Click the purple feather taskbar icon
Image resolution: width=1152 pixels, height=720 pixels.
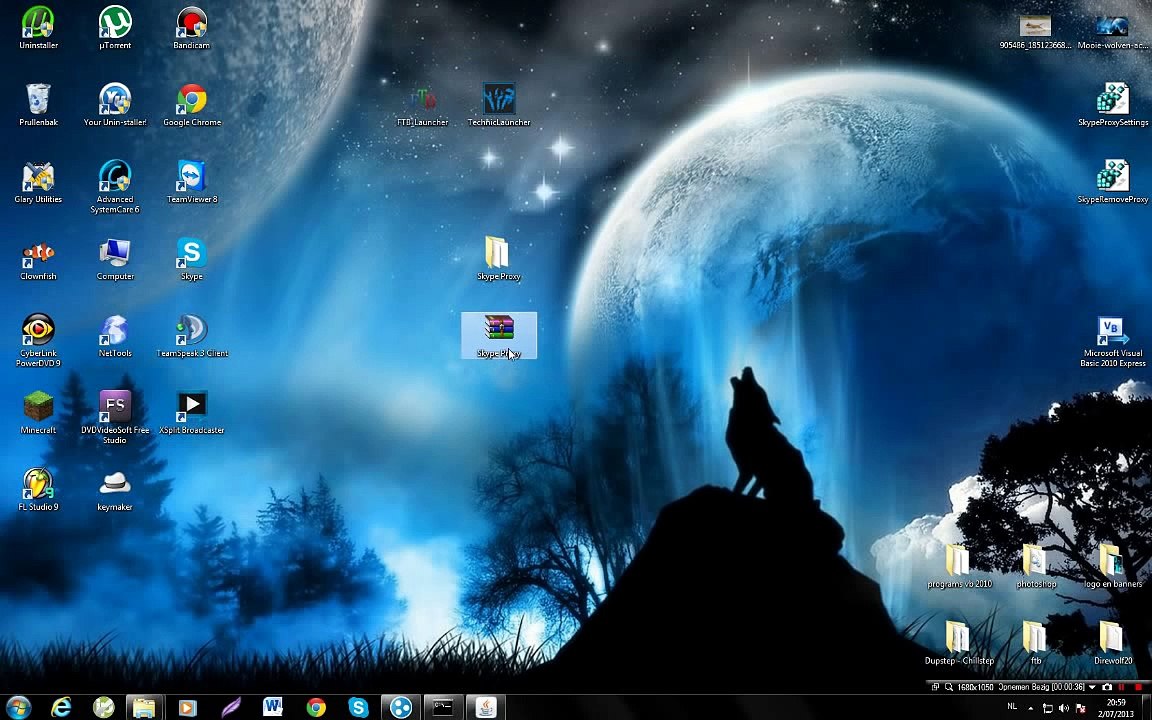tap(230, 707)
